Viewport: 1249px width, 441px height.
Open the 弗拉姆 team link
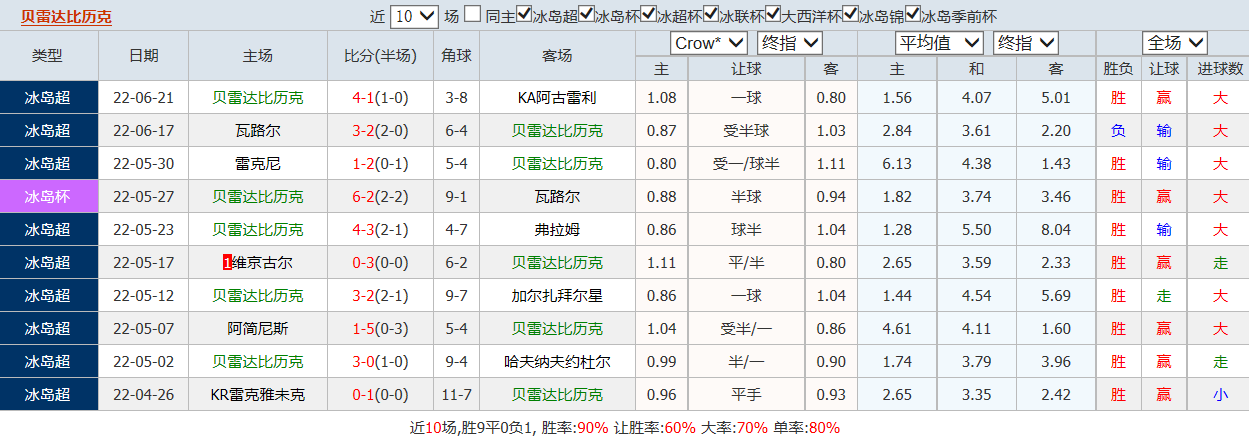tap(557, 230)
